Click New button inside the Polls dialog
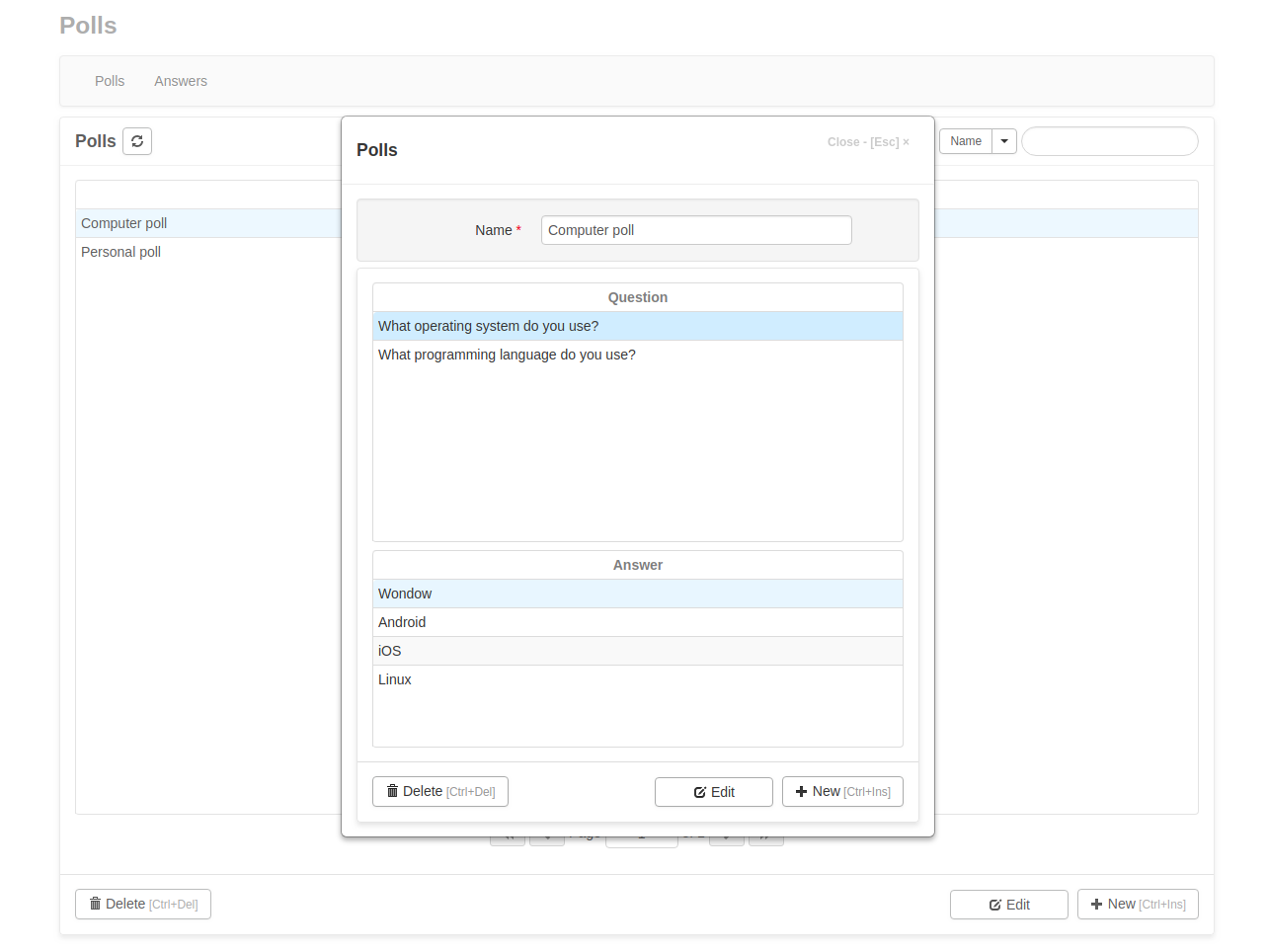Screen dimensions: 1268x952 [842, 792]
